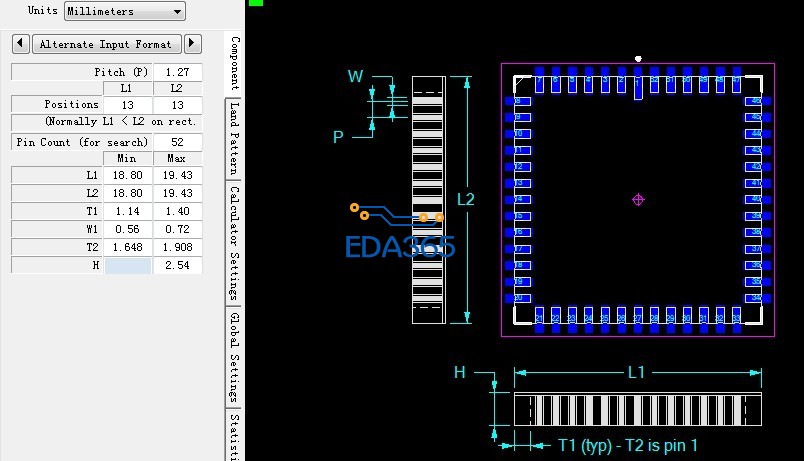
Task: Click the "Positions" row label
Action: tap(71, 105)
